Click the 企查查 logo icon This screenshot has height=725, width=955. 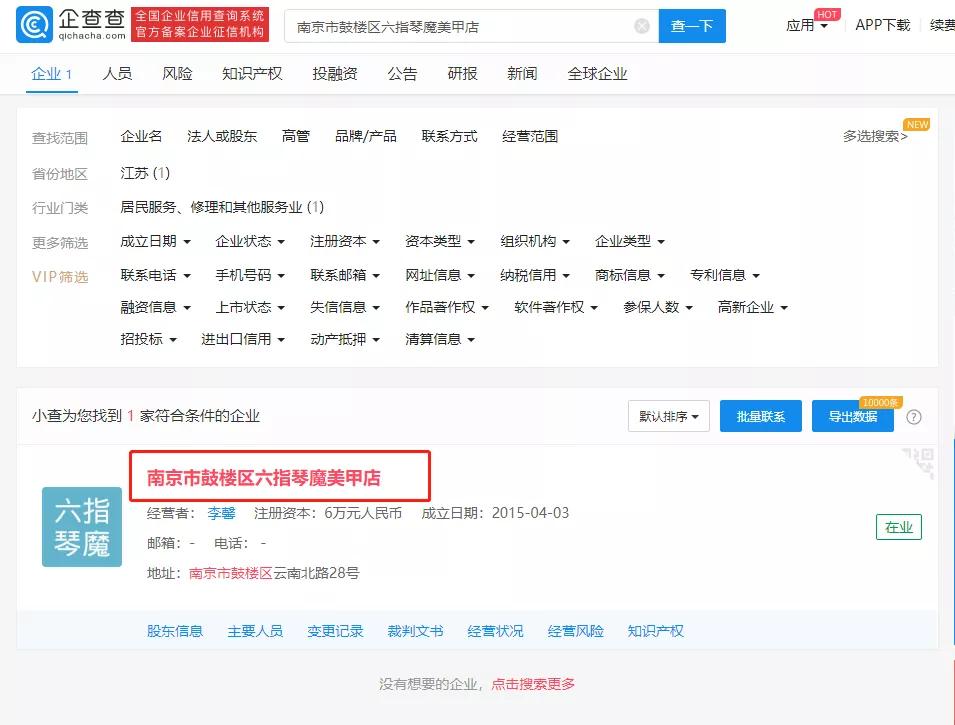(35, 24)
